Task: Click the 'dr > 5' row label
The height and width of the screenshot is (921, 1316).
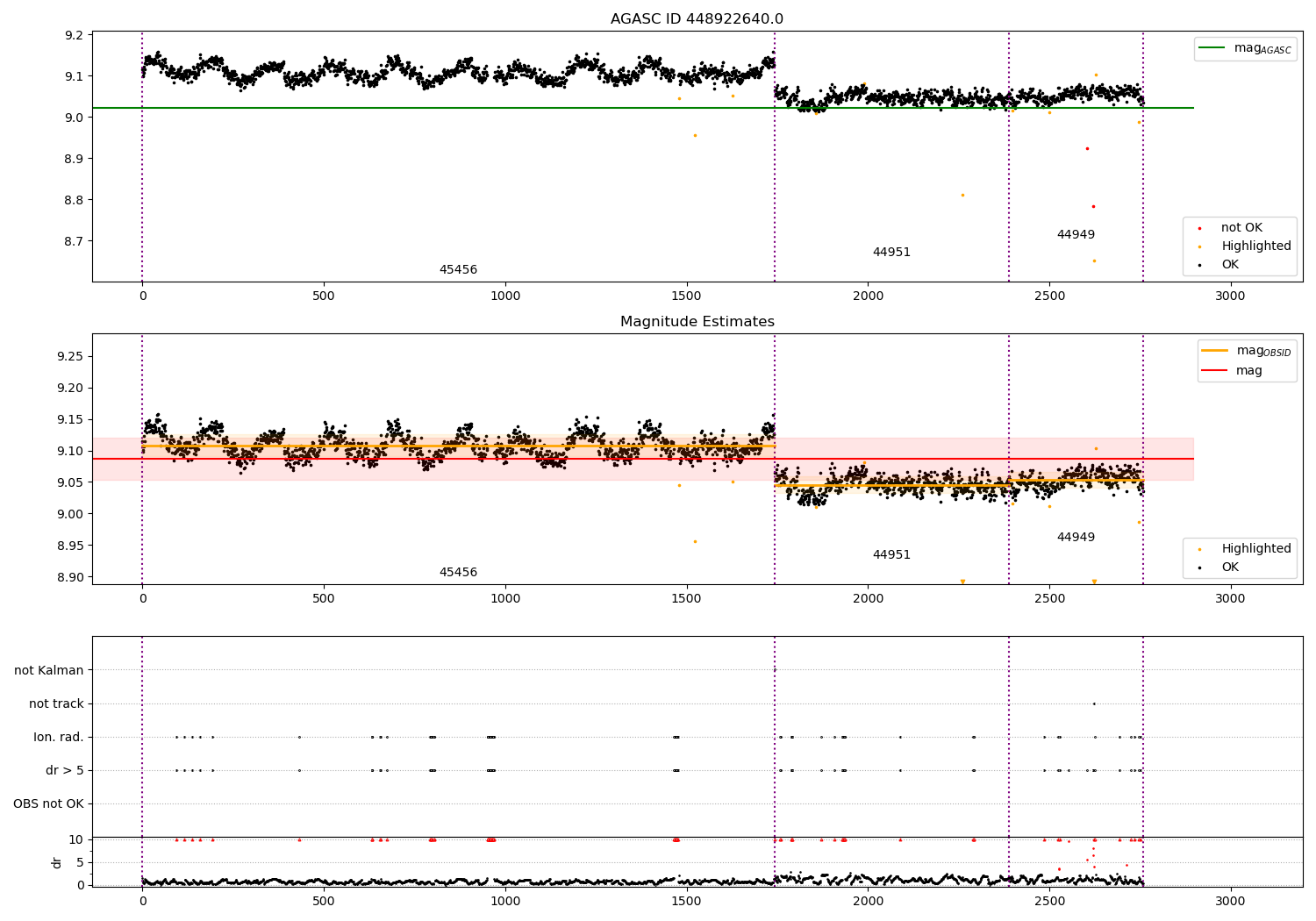Action: click(x=65, y=771)
